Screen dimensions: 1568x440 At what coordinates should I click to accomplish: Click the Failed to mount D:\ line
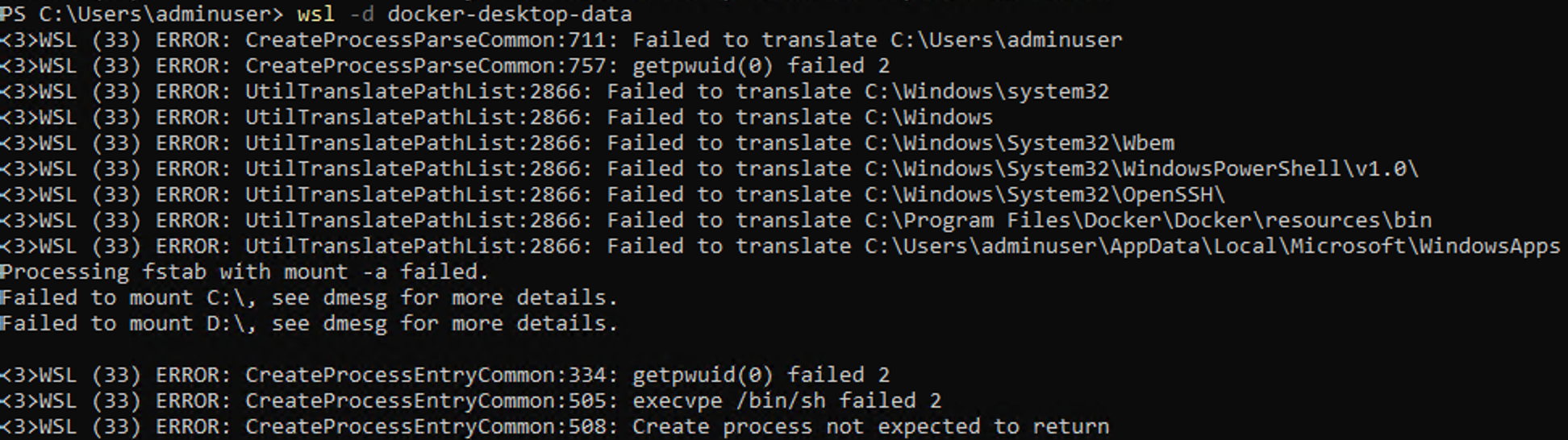(x=309, y=323)
